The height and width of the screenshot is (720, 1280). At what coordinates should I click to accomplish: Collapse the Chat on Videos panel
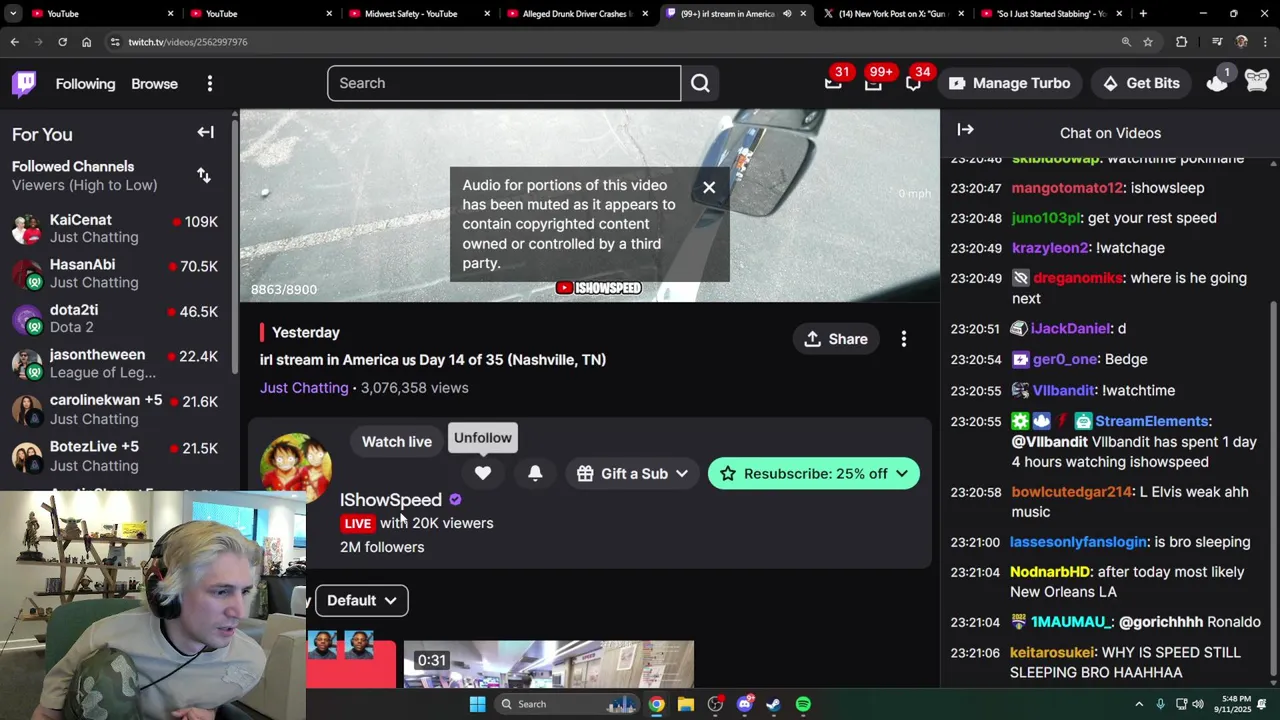[x=965, y=130]
